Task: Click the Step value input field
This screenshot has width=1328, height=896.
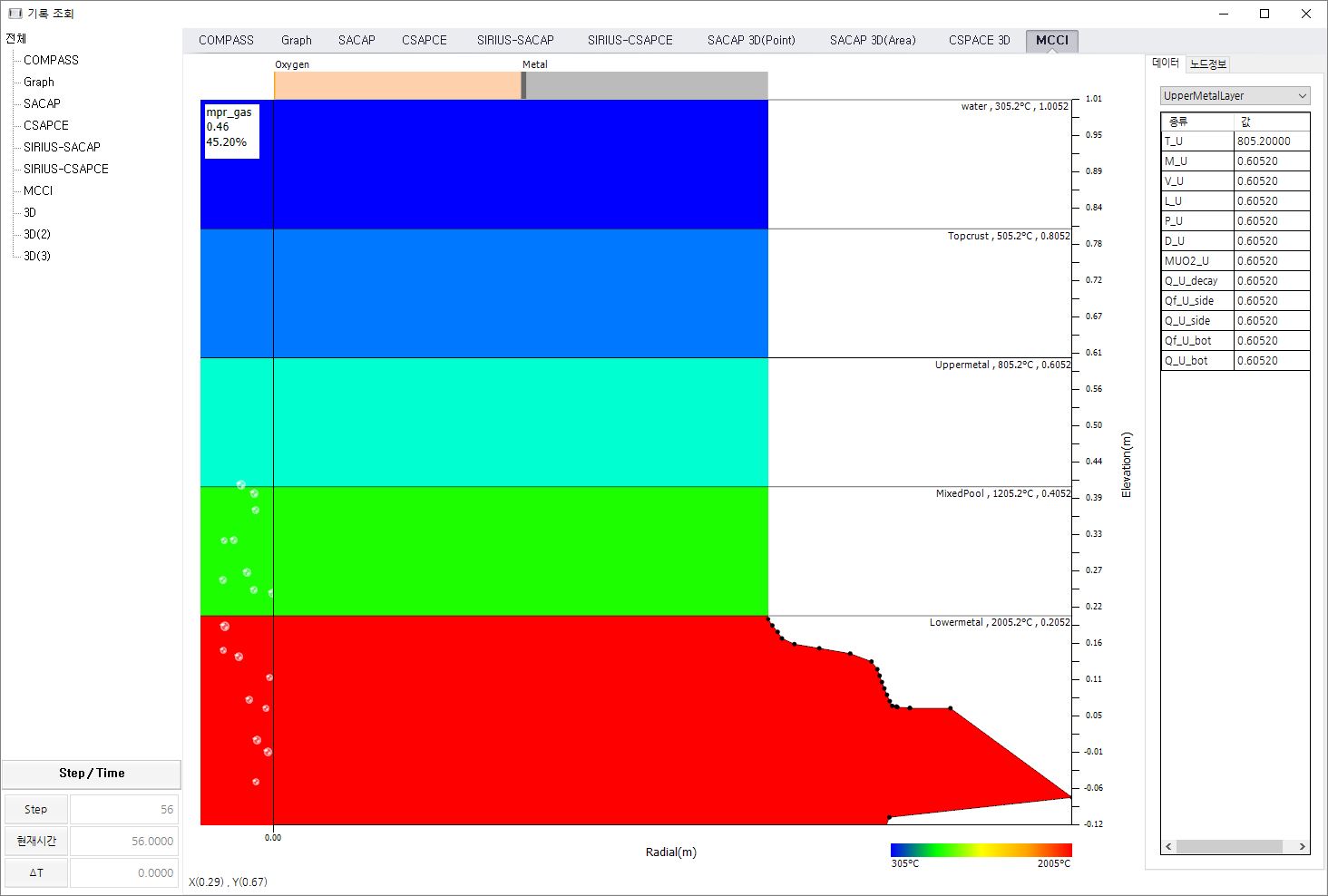Action: point(124,810)
